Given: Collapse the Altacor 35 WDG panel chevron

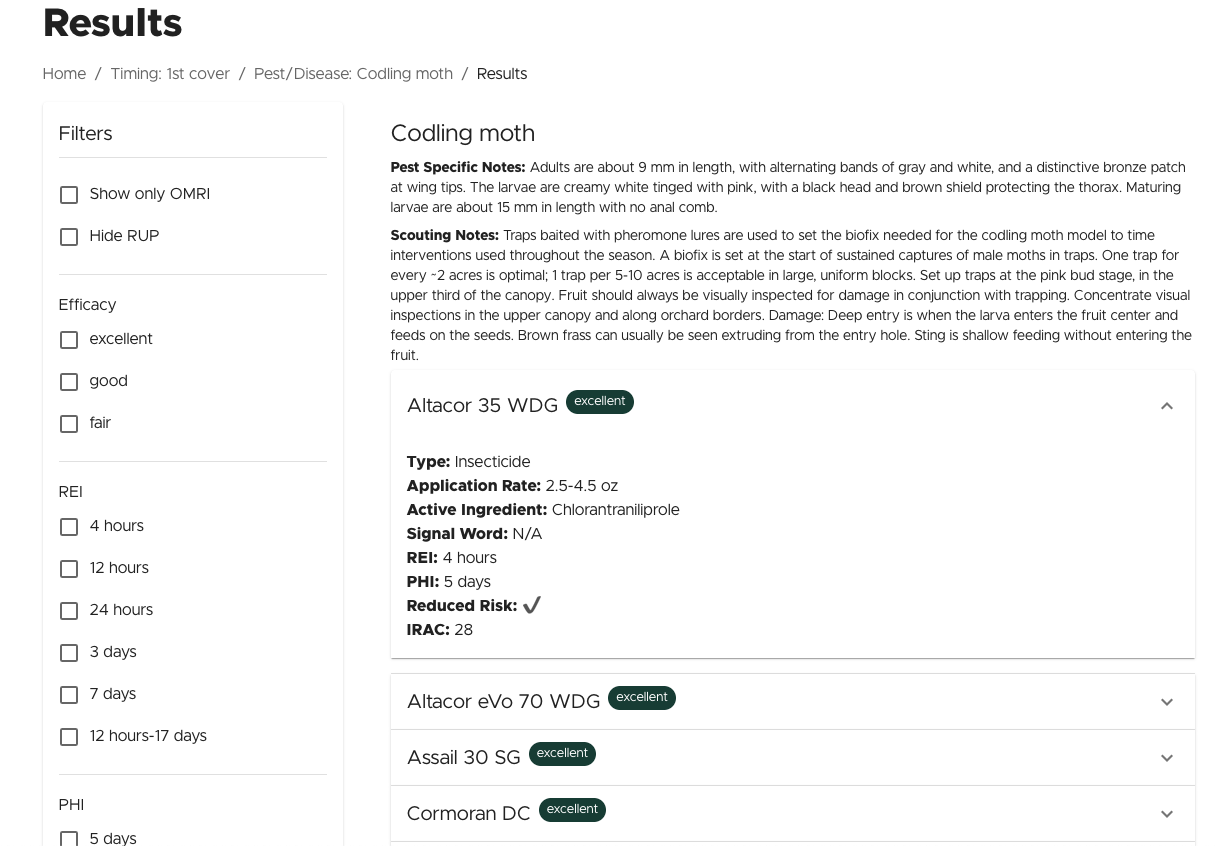Looking at the screenshot, I should click(1166, 406).
